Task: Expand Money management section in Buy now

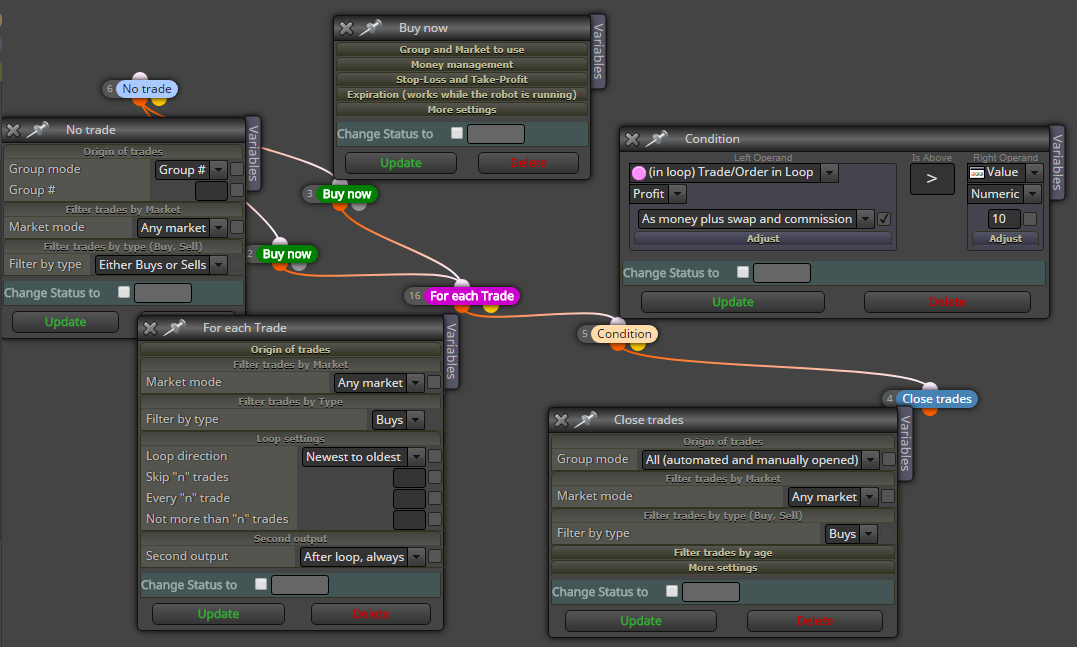Action: pos(462,65)
